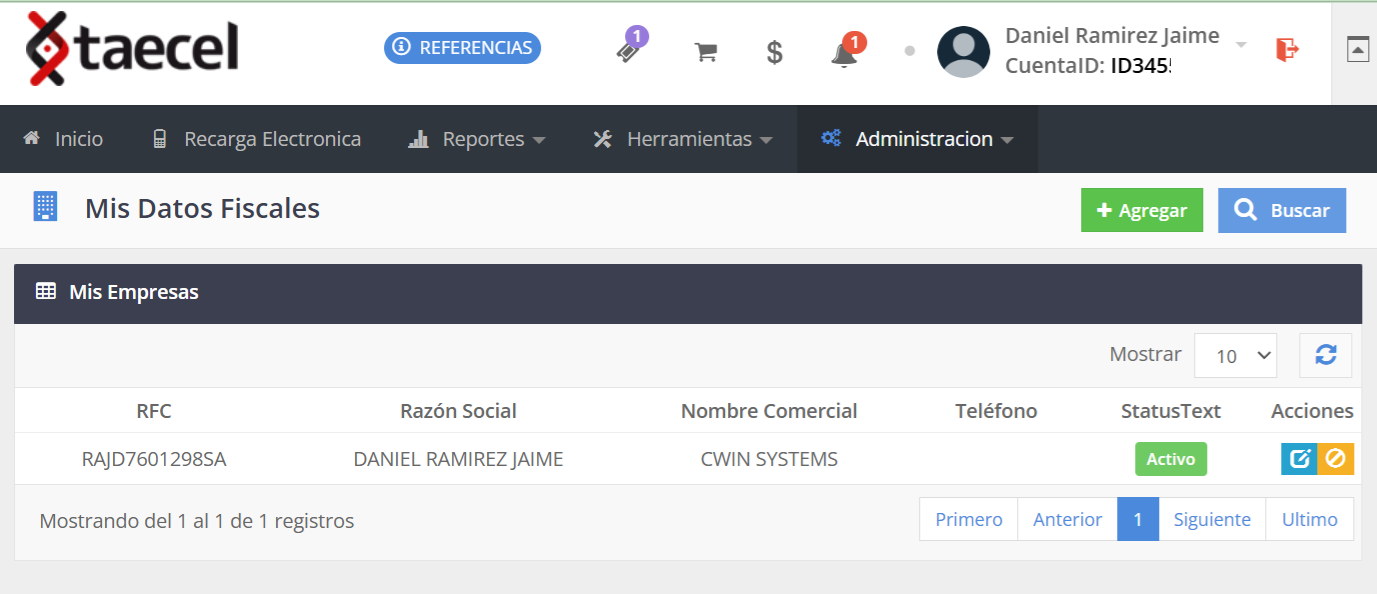Click the dollar sign balance icon
This screenshot has width=1377, height=594.
(774, 52)
